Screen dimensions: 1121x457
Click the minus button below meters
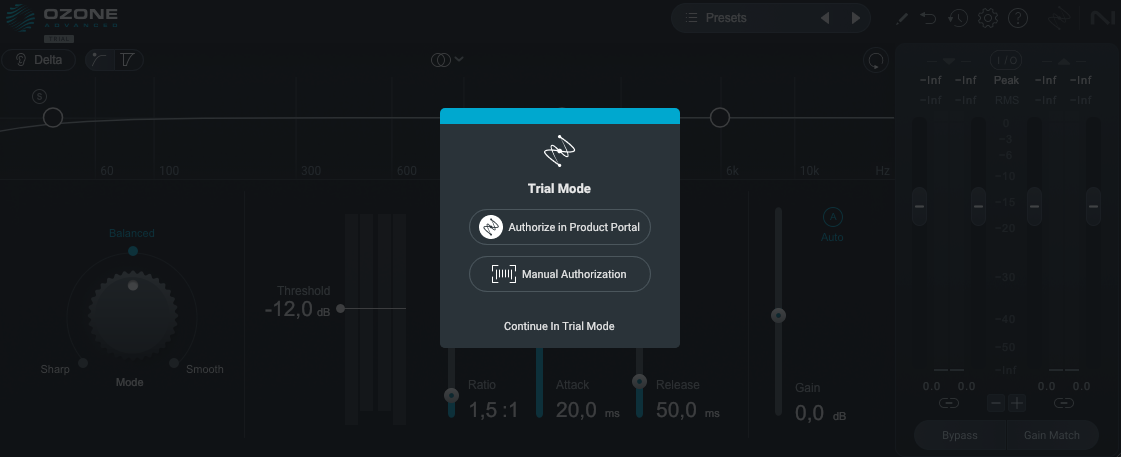click(996, 403)
